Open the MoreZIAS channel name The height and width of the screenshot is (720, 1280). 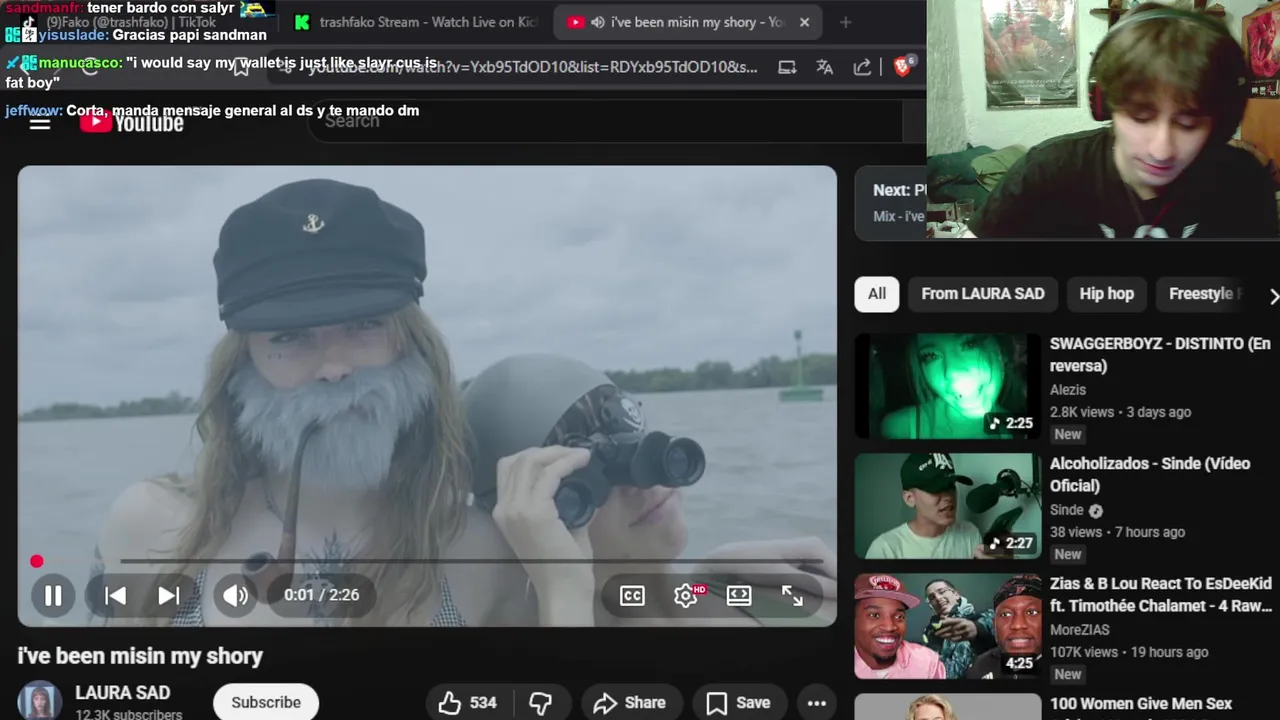point(1080,630)
